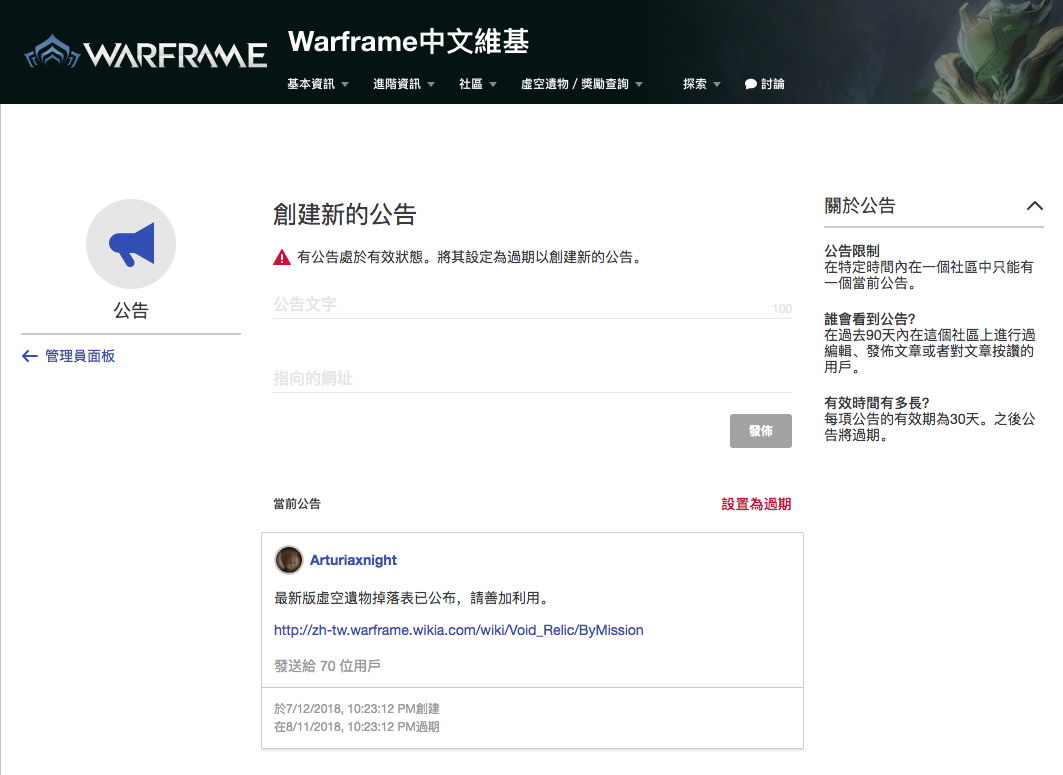Click the warning message 有公告處於有效狀態
The image size is (1063, 775).
pos(469,258)
